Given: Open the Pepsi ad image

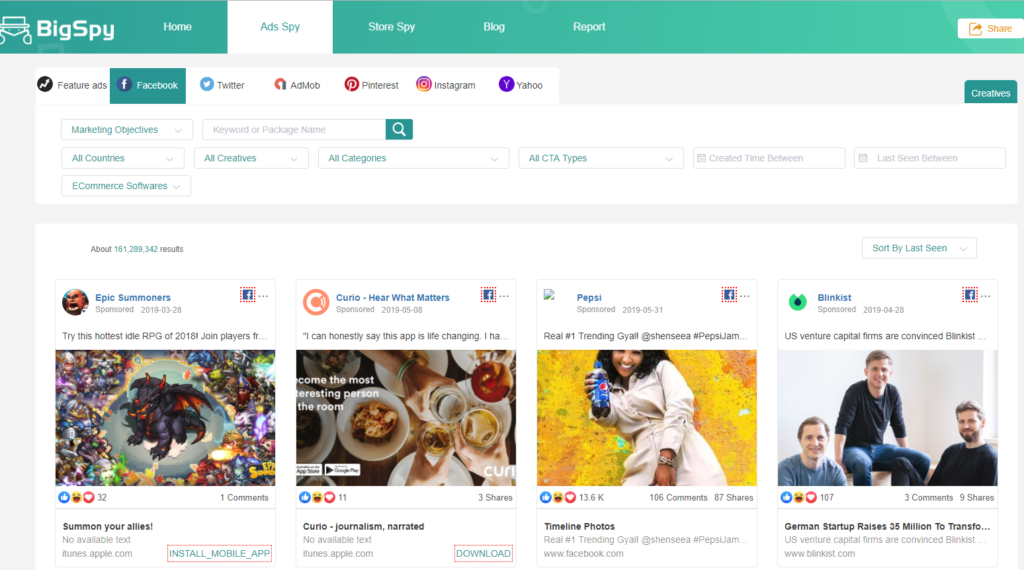Looking at the screenshot, I should pyautogui.click(x=647, y=418).
